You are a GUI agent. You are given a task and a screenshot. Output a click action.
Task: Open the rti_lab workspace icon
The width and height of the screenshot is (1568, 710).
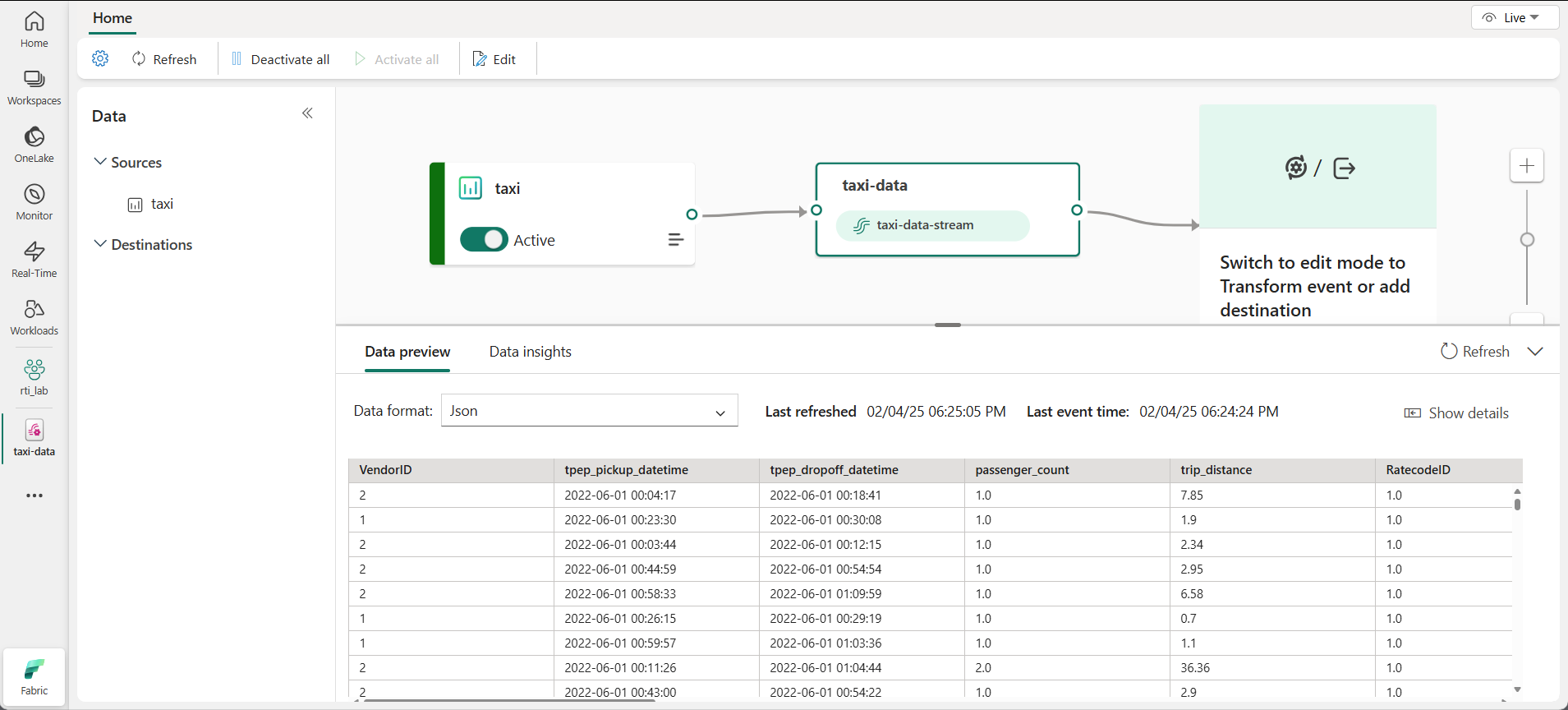(34, 369)
